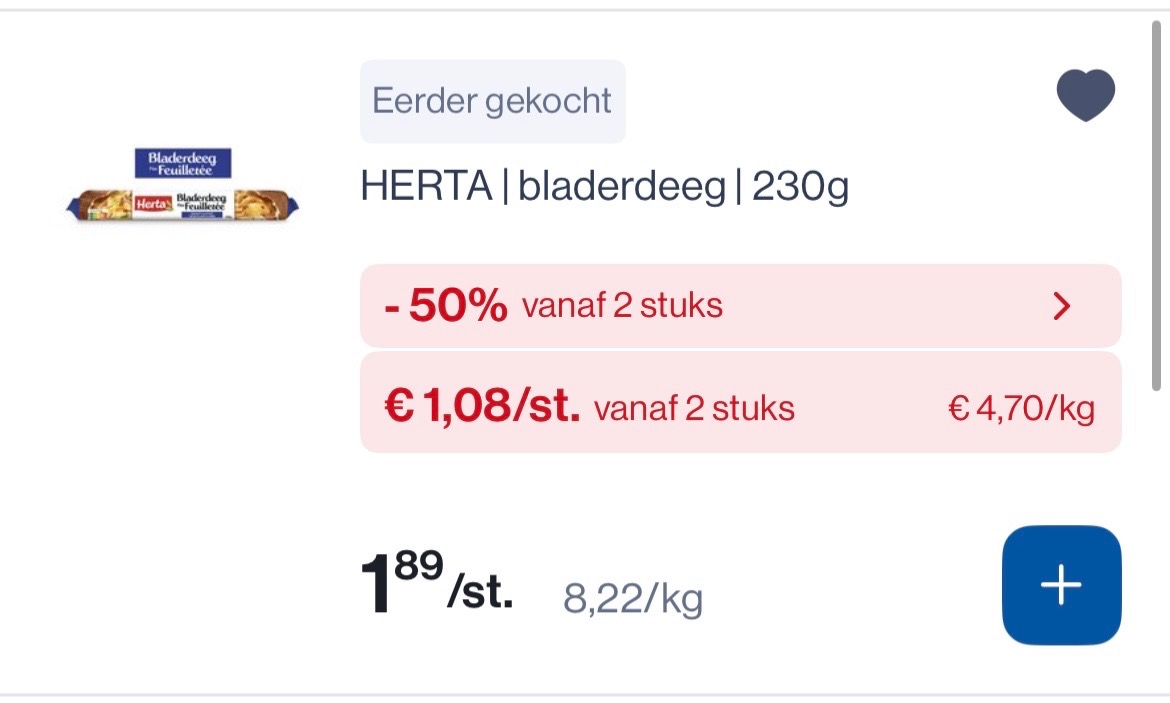Open the HERTA bladerdeeg 230g product page
This screenshot has height=703, width=1170.
click(603, 185)
